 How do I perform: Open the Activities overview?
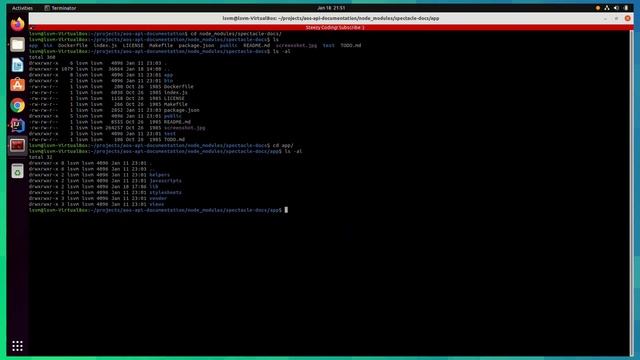point(22,8)
